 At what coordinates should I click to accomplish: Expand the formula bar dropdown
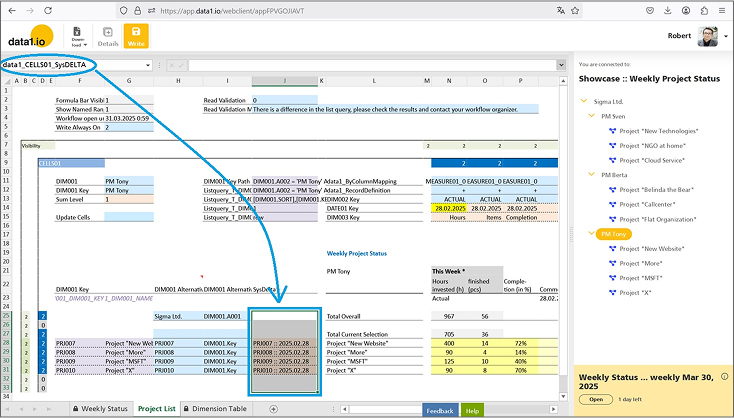(561, 65)
